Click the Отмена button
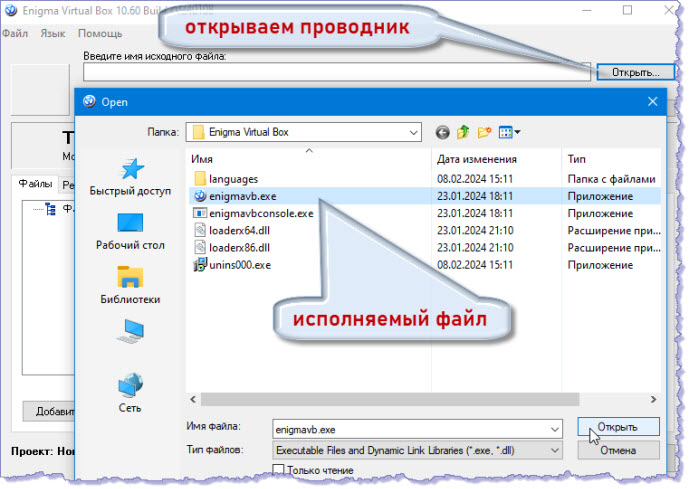690x489 pixels. 618,450
